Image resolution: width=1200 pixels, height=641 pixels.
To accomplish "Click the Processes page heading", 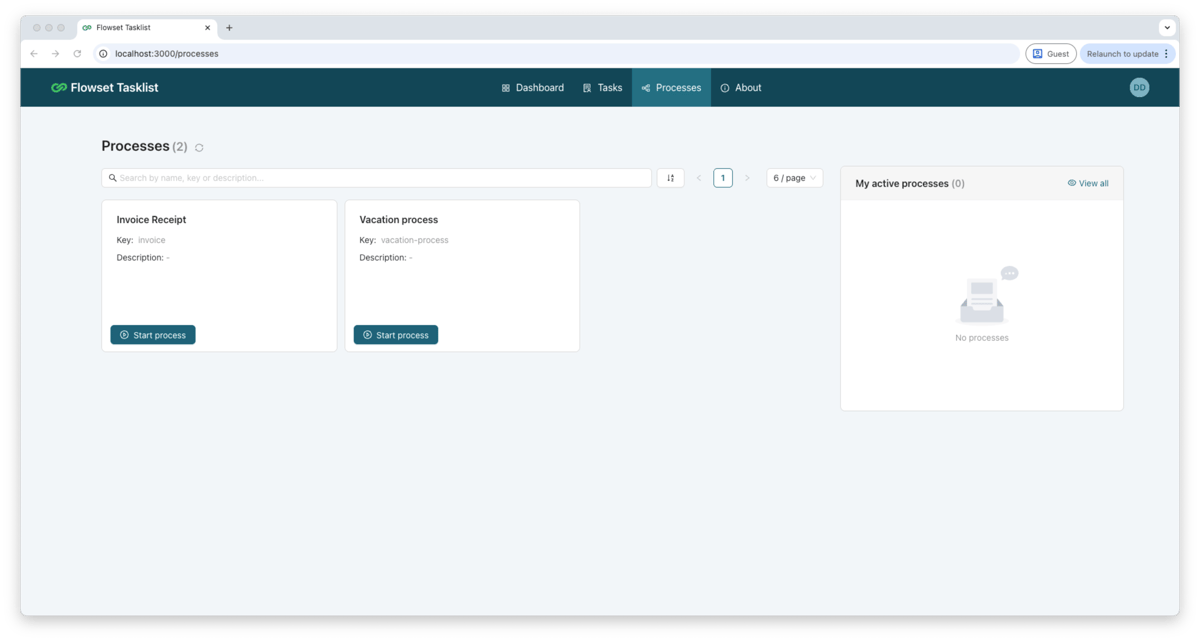I will pyautogui.click(x=135, y=146).
